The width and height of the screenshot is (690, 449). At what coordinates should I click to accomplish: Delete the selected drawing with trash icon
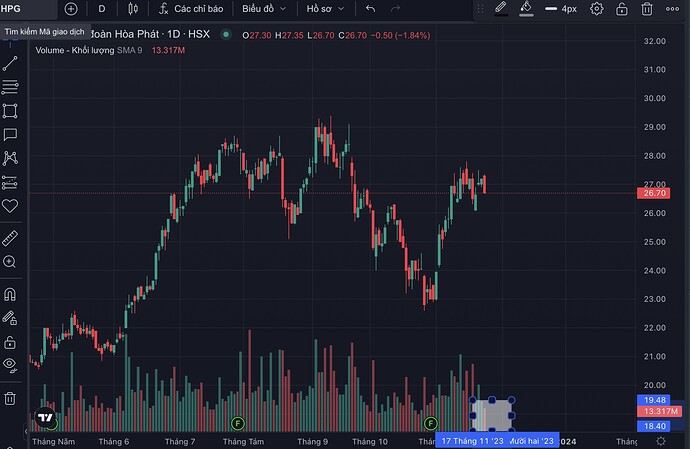pyautogui.click(x=646, y=9)
